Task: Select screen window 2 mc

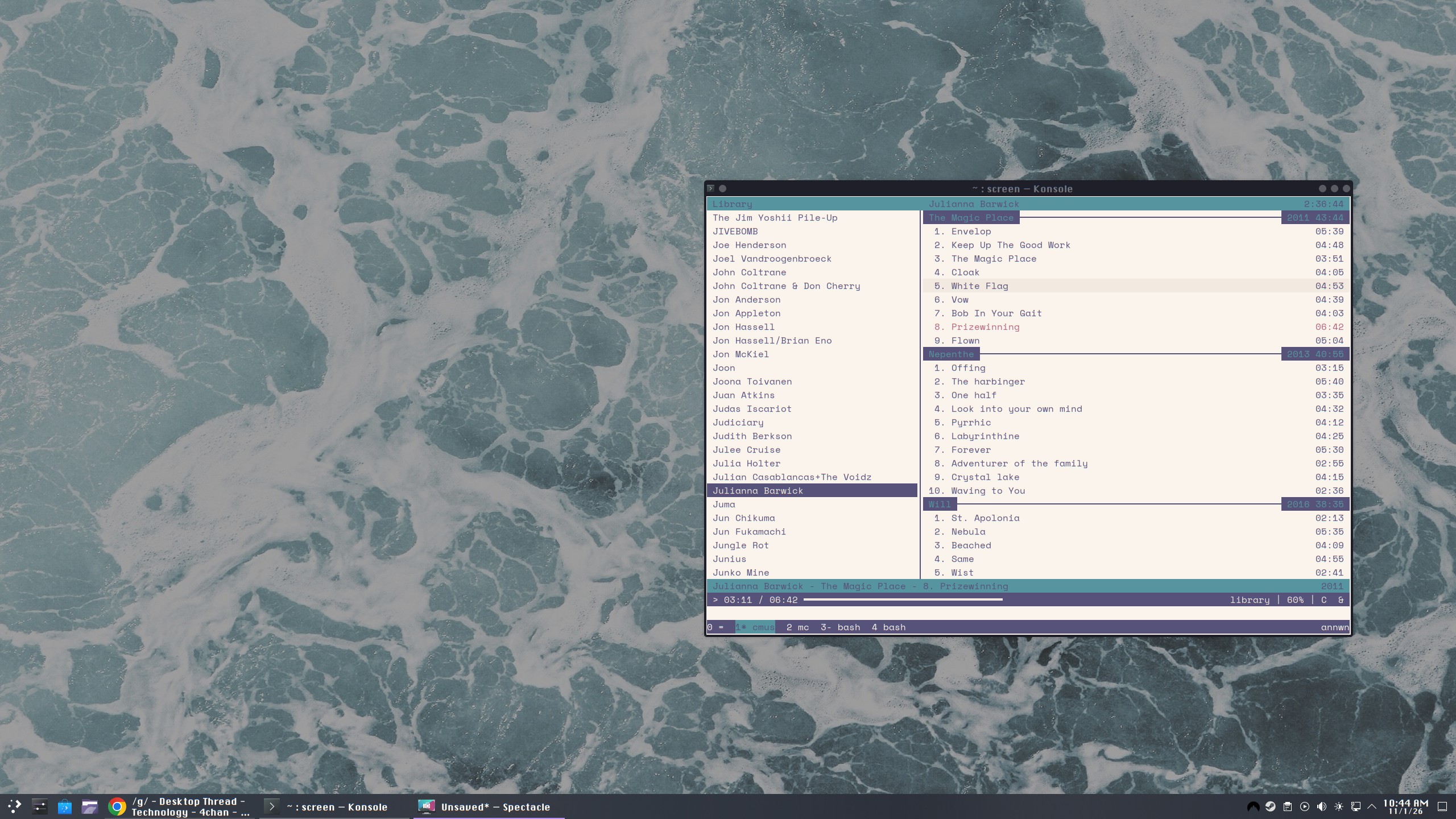Action: pyautogui.click(x=797, y=627)
